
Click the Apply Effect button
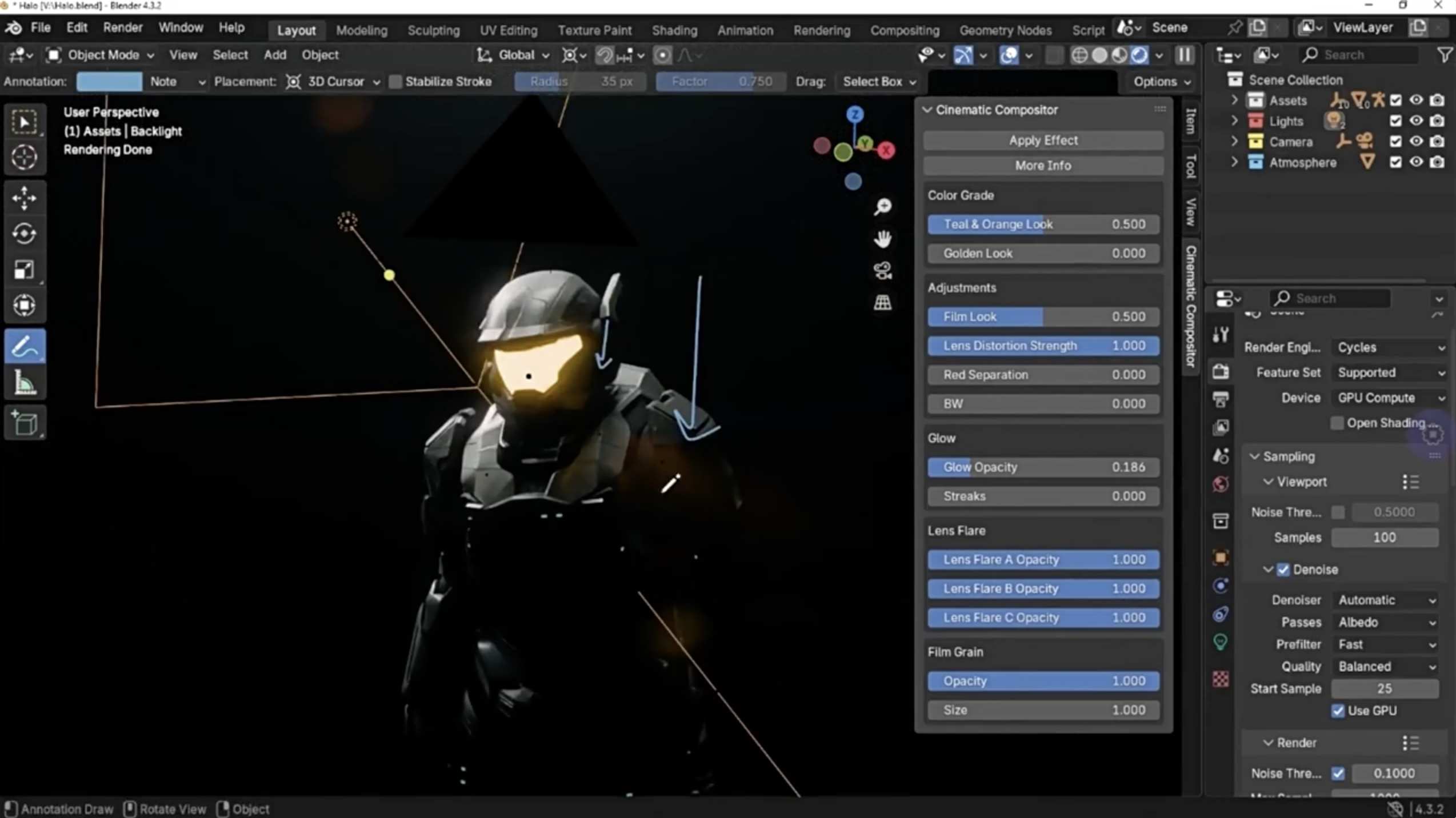[1043, 140]
